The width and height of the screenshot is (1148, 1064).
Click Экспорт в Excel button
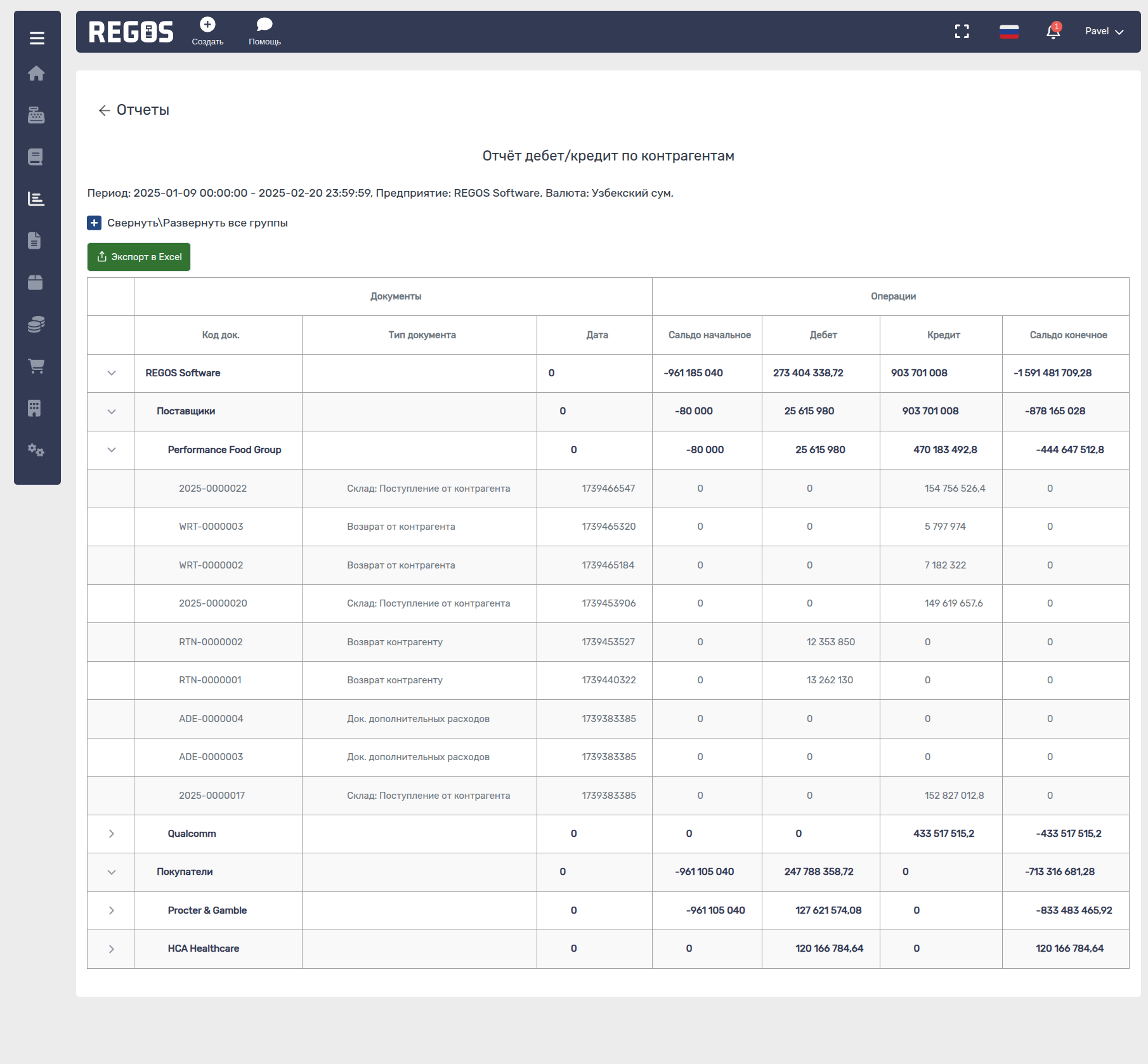139,257
